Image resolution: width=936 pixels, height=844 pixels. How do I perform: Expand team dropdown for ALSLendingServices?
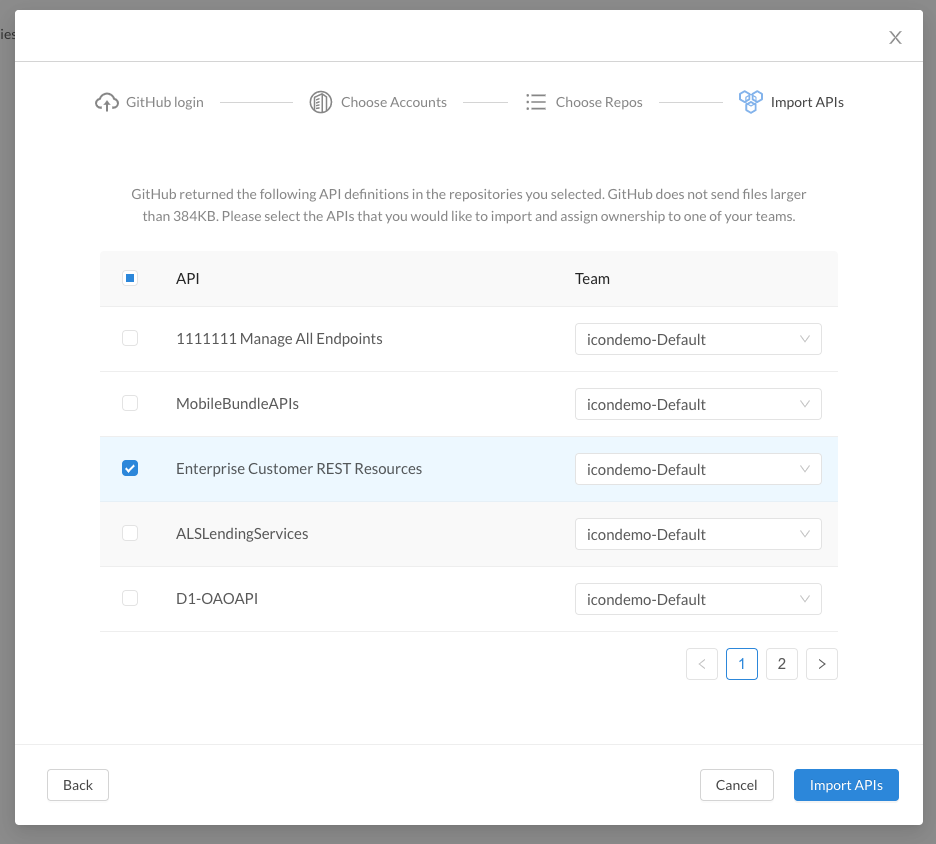[x=698, y=534]
